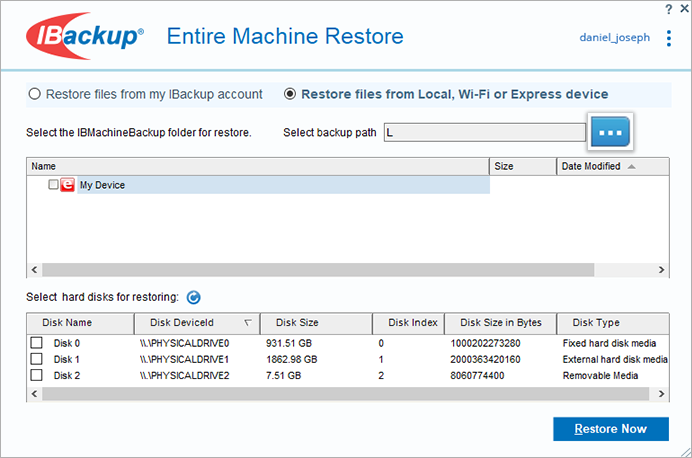The image size is (692, 458).
Task: Check the Disk 0 checkbox
Action: pyautogui.click(x=37, y=343)
